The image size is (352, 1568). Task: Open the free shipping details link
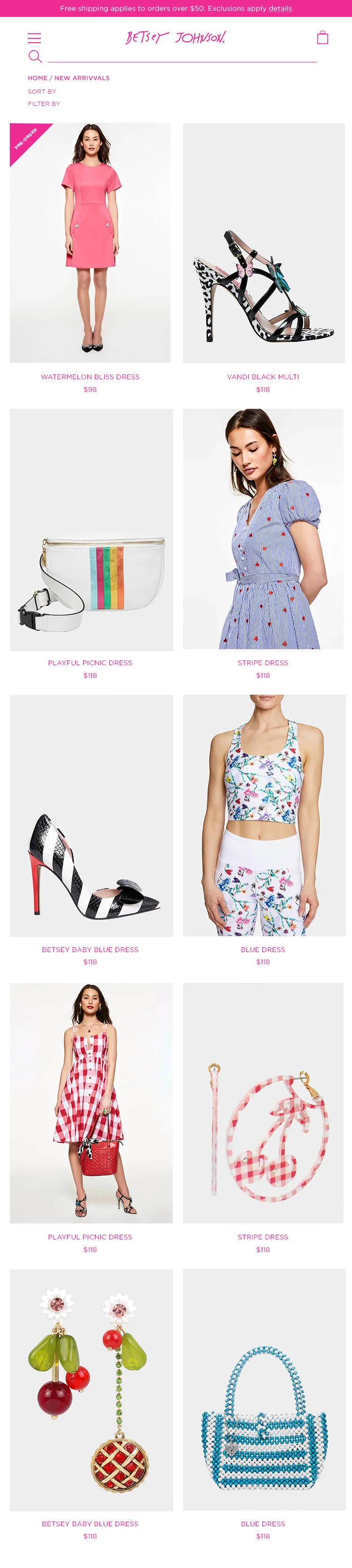click(280, 8)
